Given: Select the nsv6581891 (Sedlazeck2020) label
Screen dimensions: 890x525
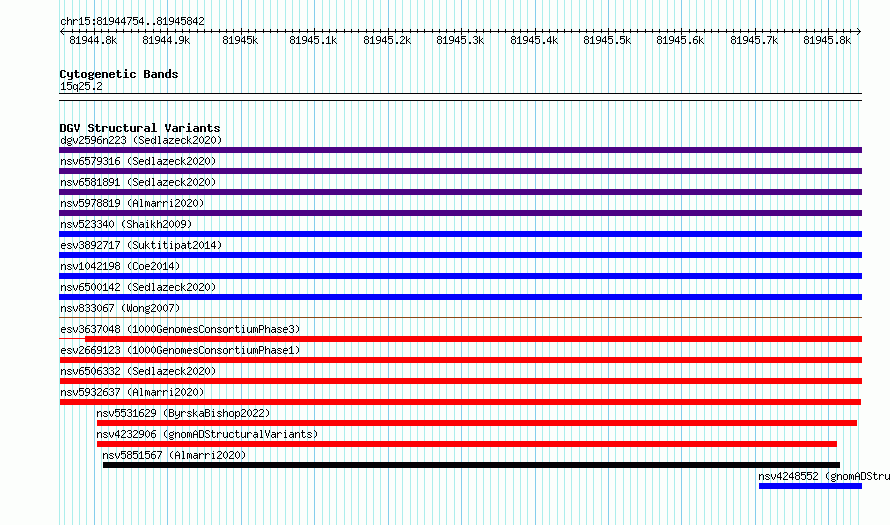Looking at the screenshot, I should 138,182.
